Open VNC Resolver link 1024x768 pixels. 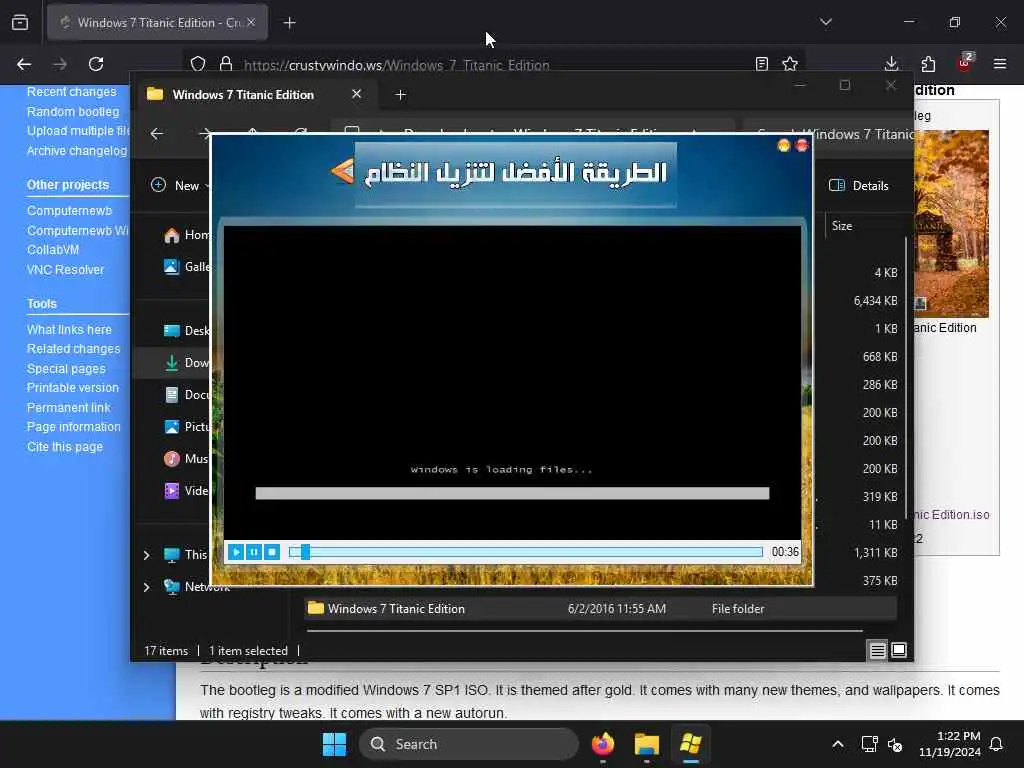65,270
